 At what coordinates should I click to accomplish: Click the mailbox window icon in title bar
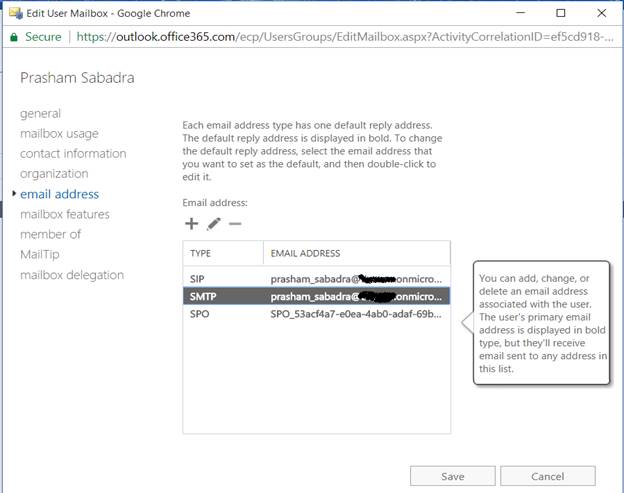[x=16, y=13]
